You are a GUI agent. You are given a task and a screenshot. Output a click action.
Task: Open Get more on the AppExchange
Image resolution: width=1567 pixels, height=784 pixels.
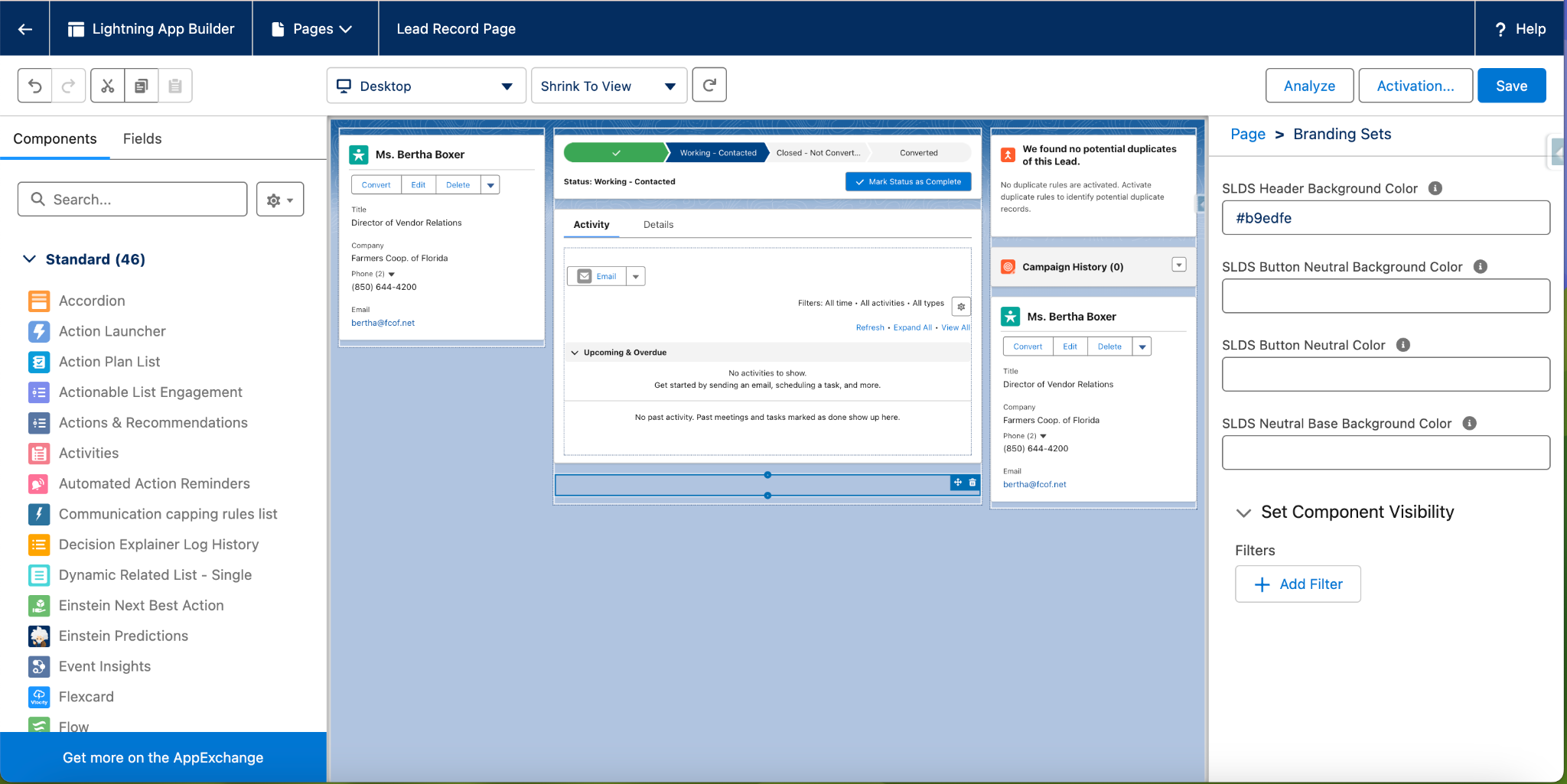(x=163, y=757)
